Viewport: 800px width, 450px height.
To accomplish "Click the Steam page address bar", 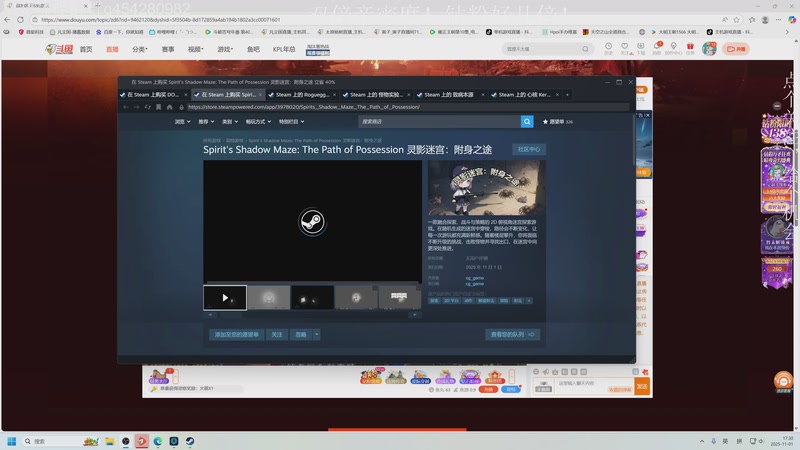I will (407, 107).
